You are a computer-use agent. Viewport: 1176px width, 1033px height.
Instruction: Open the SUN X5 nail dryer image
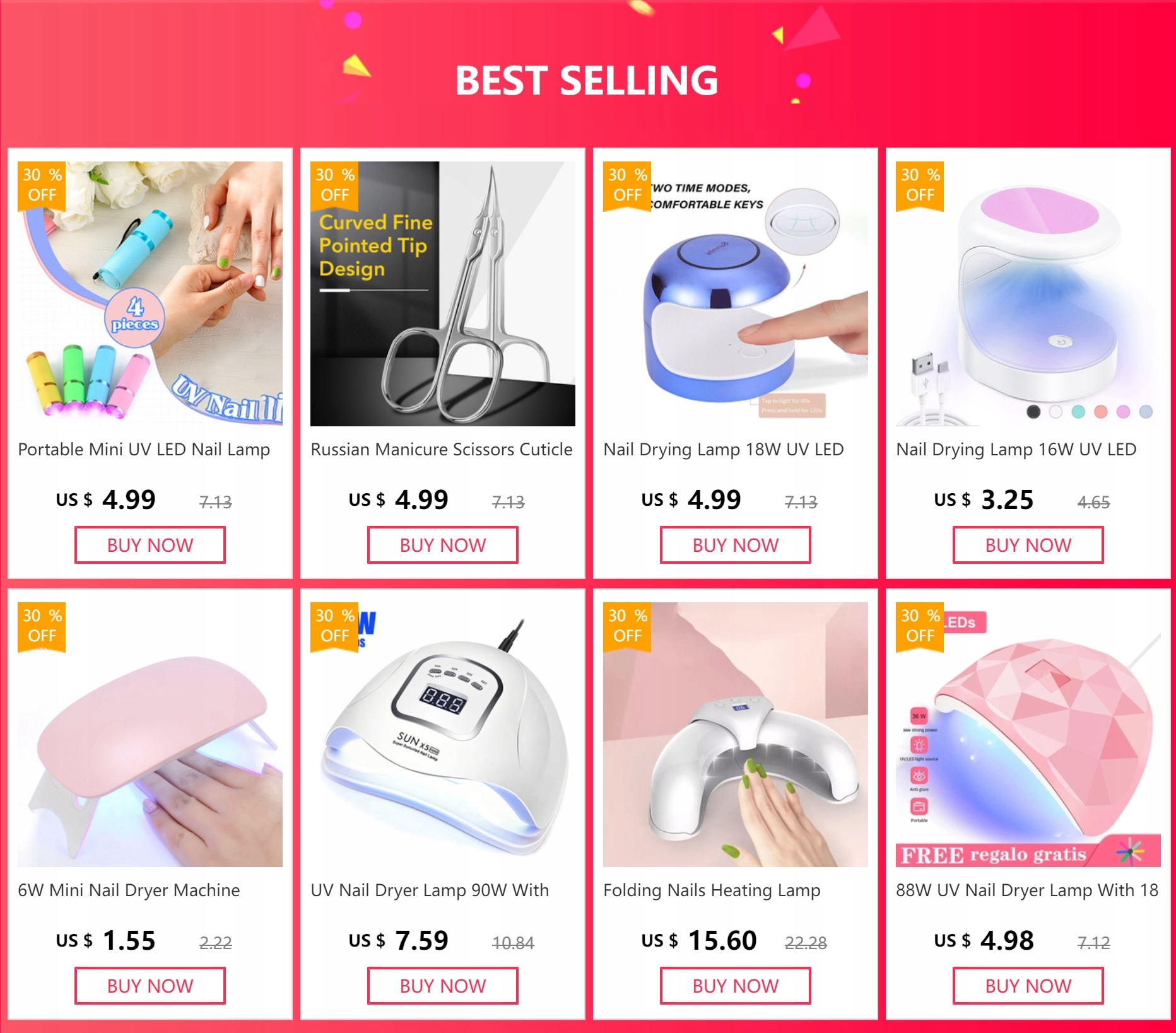(x=443, y=735)
